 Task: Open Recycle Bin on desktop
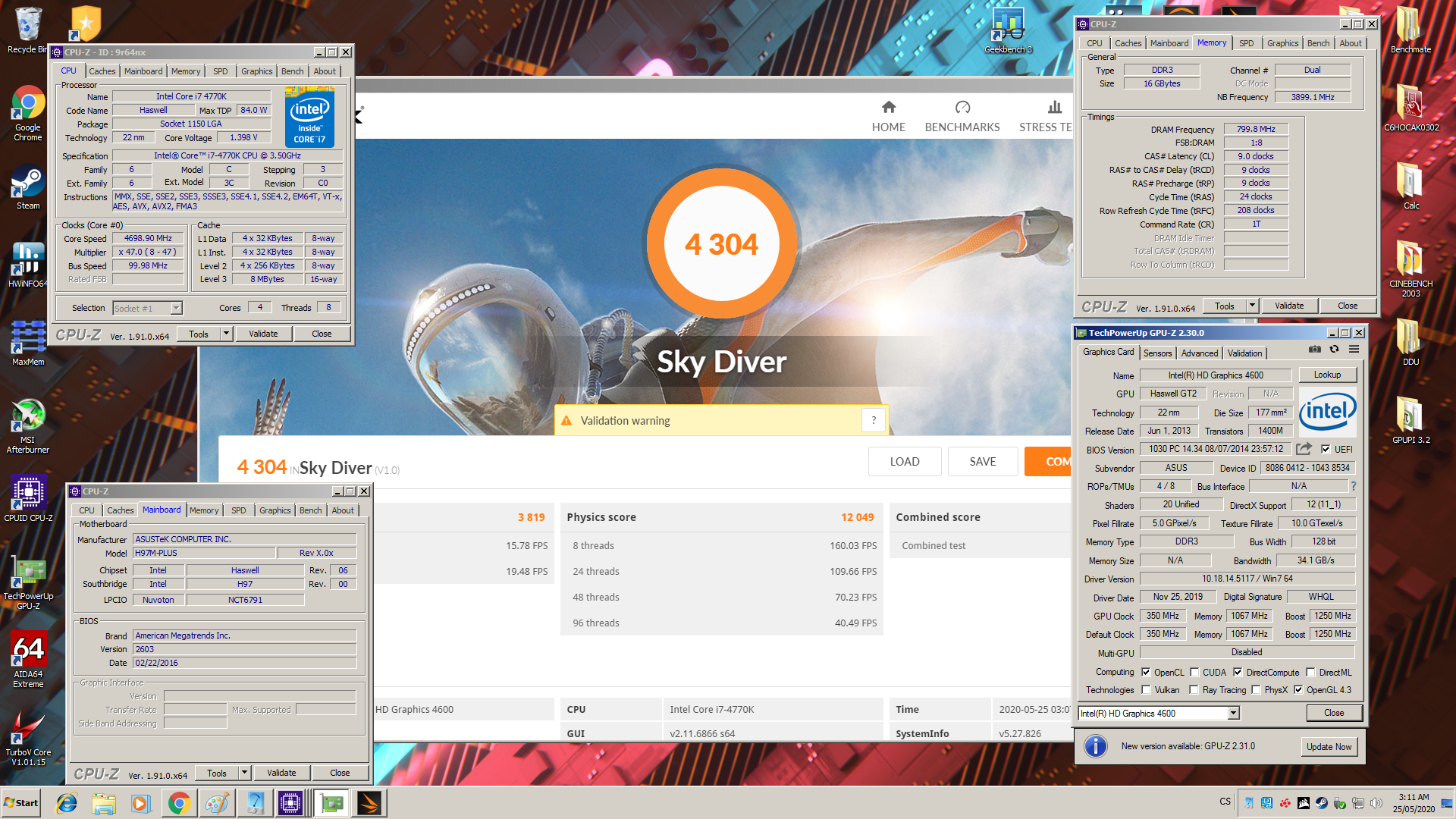pos(28,30)
